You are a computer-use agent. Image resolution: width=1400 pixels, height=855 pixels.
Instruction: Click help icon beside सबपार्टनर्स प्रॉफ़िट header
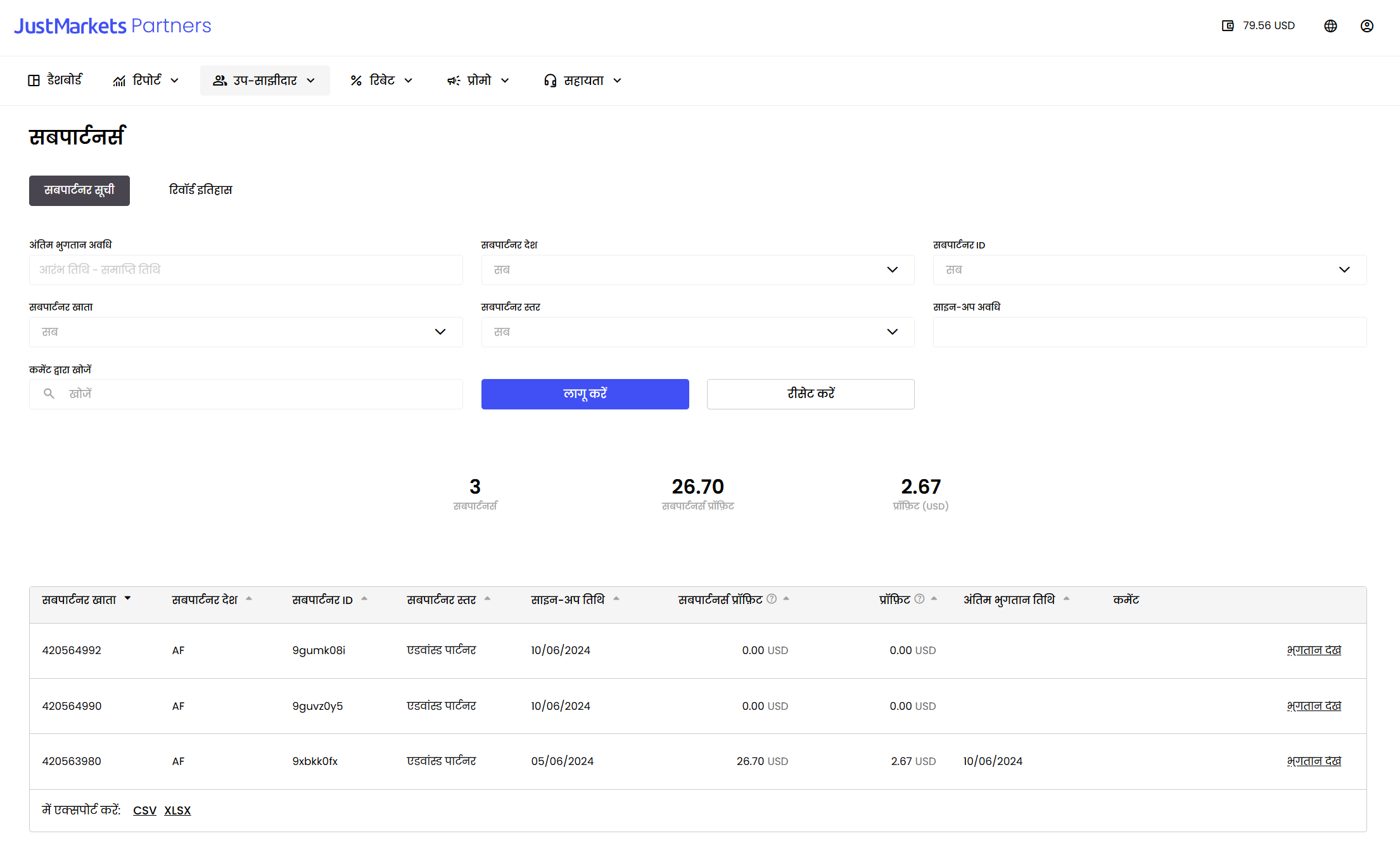772,599
